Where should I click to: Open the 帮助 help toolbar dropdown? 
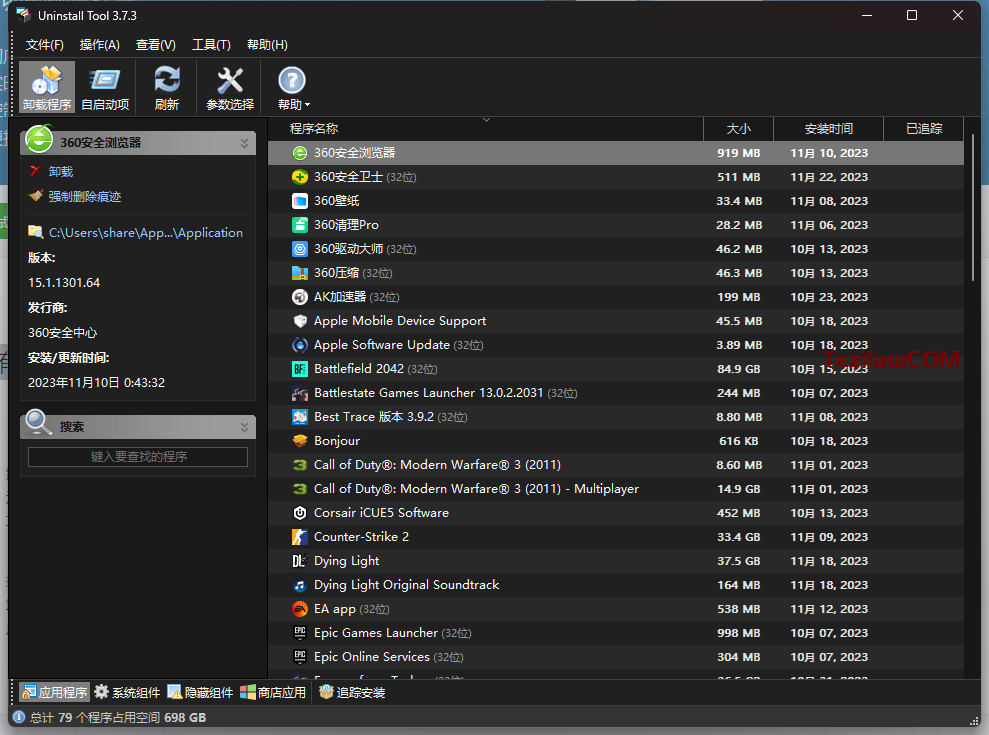click(x=293, y=88)
